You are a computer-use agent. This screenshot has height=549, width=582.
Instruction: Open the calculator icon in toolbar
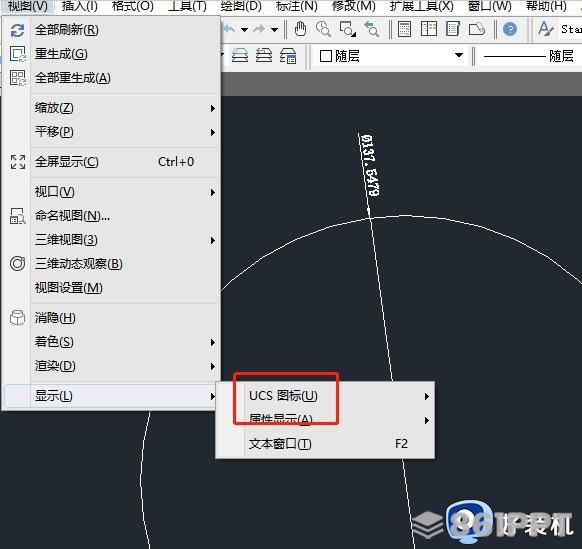pos(404,29)
